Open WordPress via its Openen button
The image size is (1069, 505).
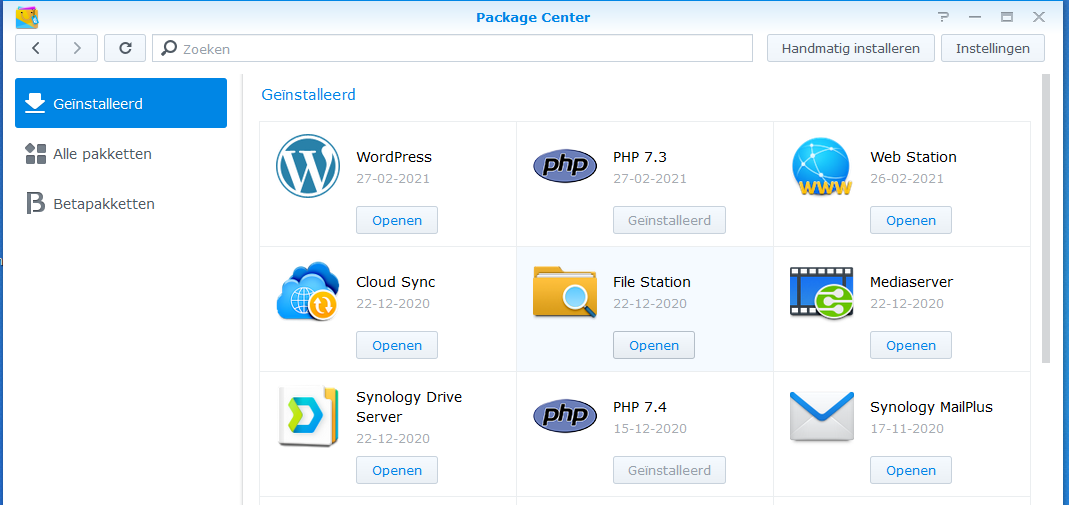(397, 220)
